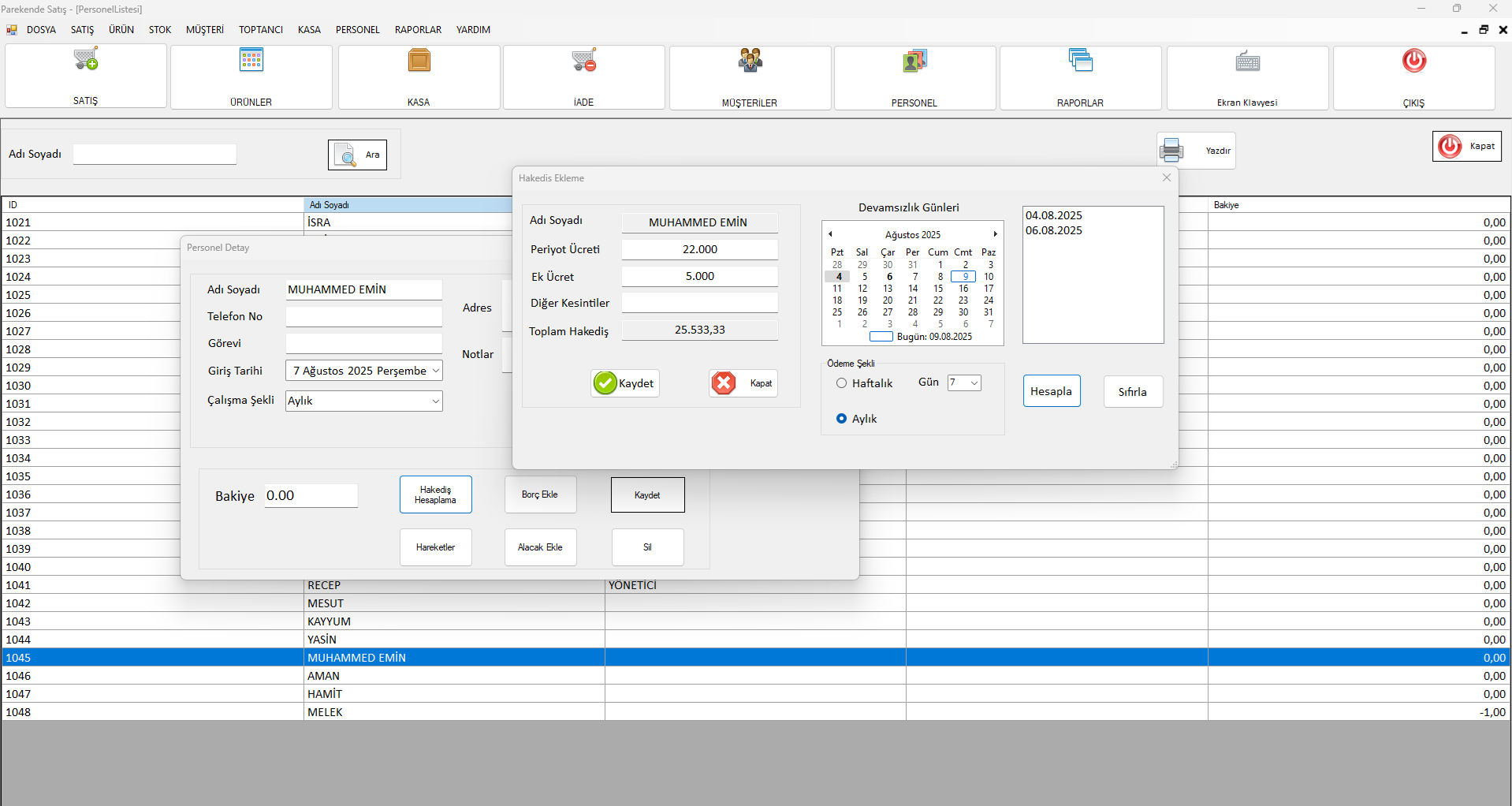The width and height of the screenshot is (1512, 806).
Task: Select the Aylık payment option
Action: point(842,419)
